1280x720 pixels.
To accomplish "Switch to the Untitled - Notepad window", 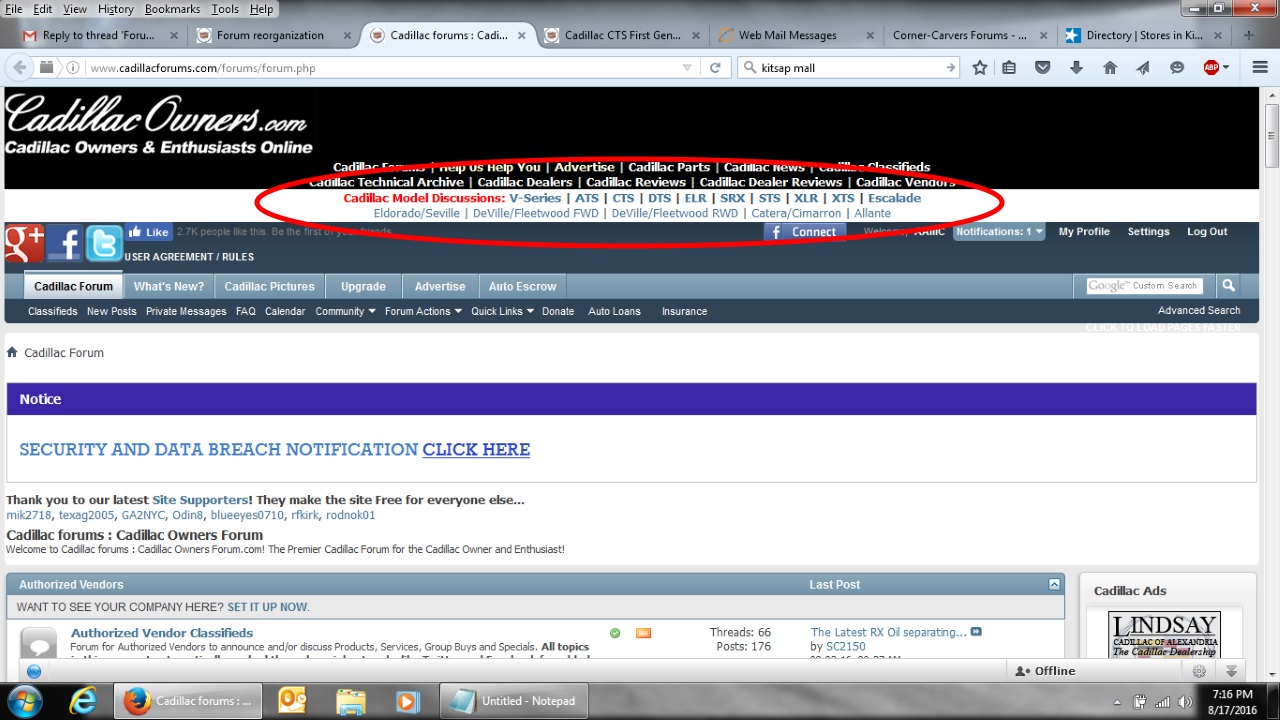I will [514, 701].
